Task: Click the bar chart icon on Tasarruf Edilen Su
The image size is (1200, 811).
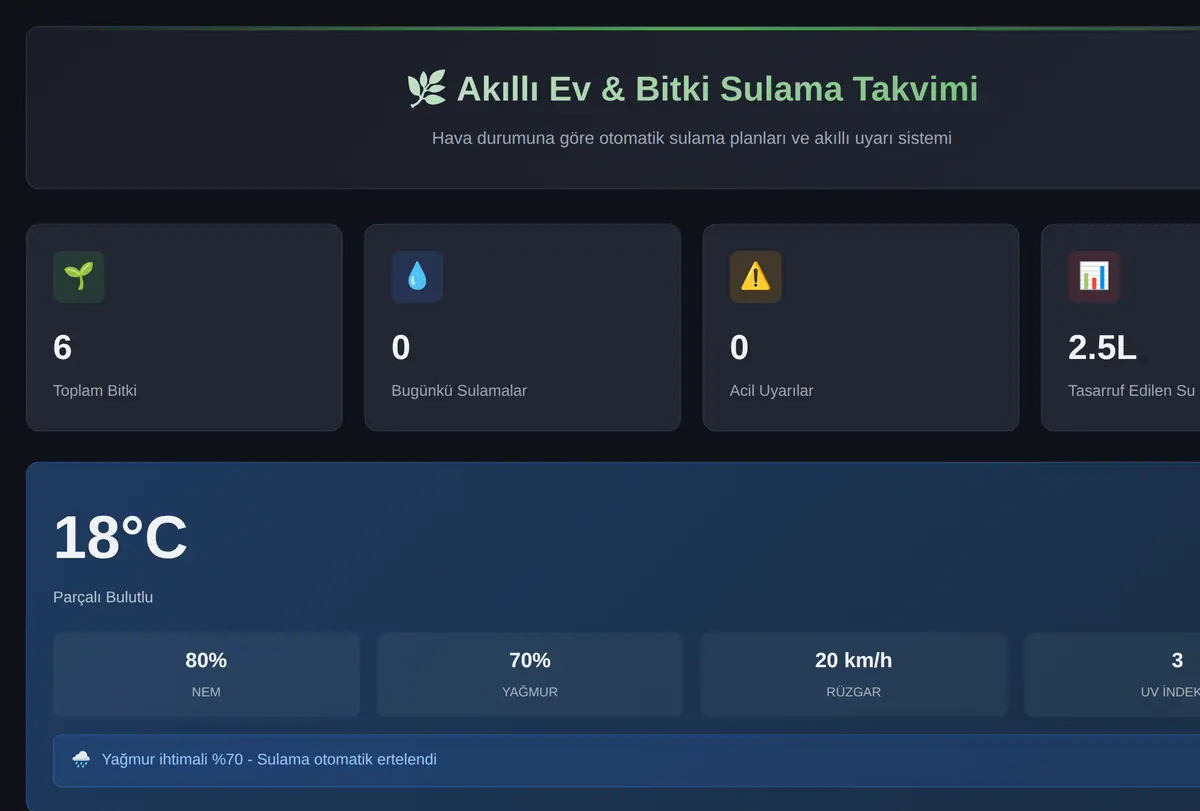Action: [1094, 277]
